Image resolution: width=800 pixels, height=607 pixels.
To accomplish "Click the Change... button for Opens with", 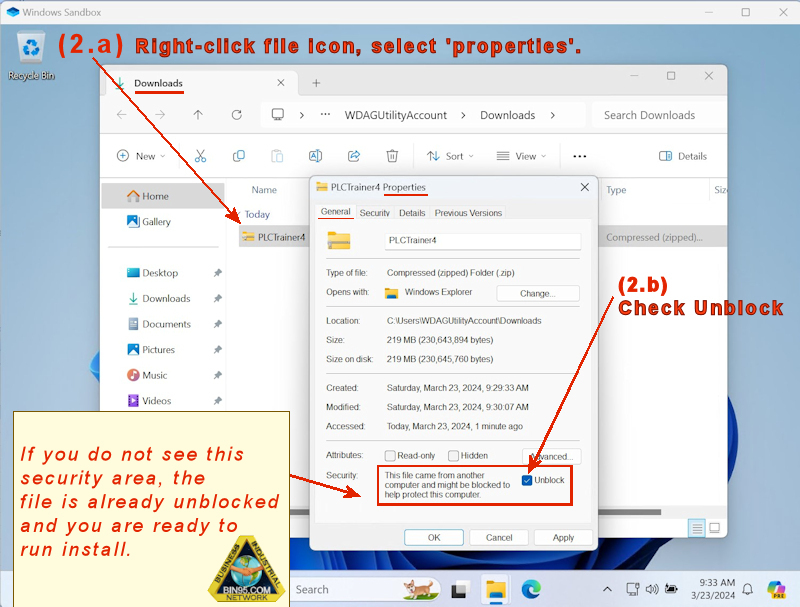I will click(x=538, y=293).
